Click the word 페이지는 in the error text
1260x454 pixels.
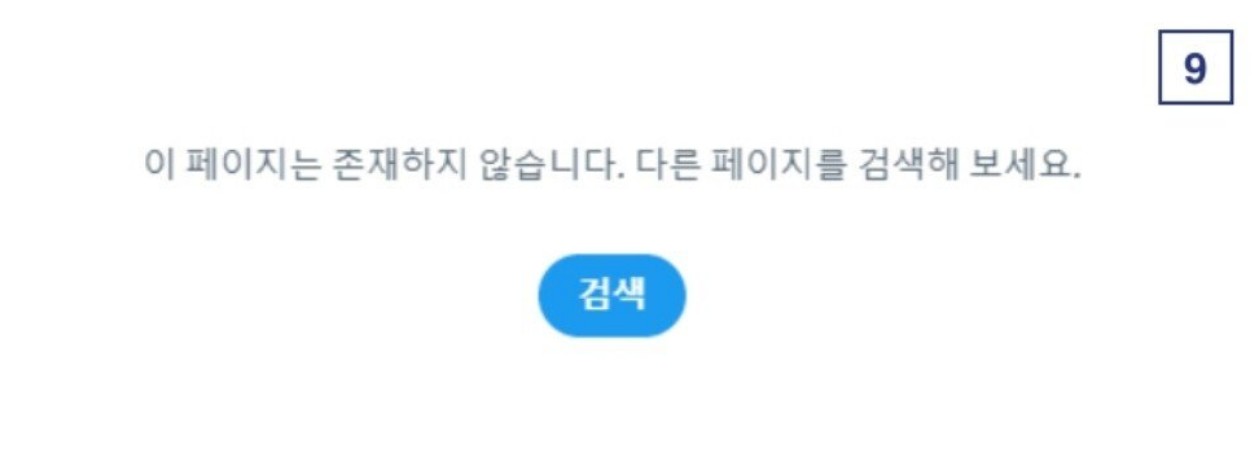pos(243,167)
